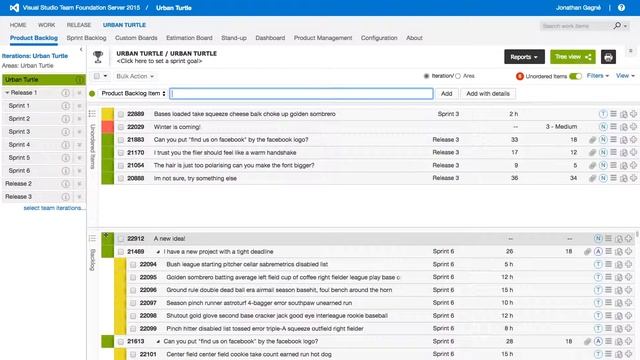Image resolution: width=640 pixels, height=360 pixels.
Task: Click the T badge on task 22094
Action: pyautogui.click(x=598, y=264)
